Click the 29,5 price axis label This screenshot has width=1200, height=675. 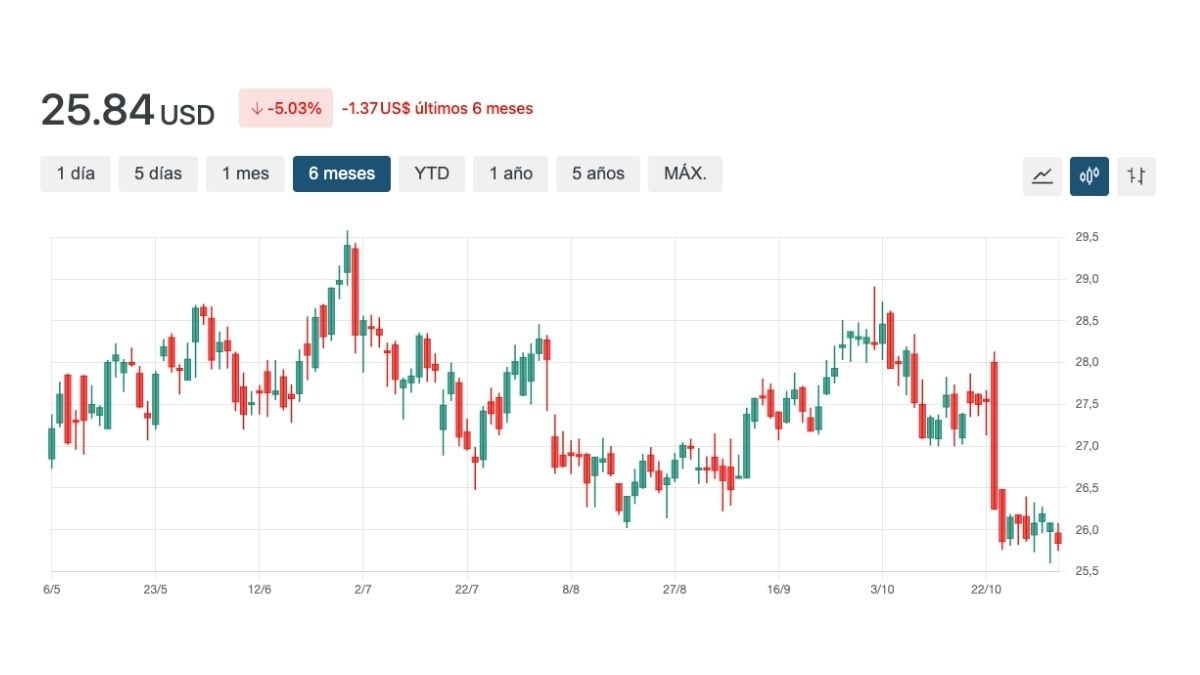point(1087,237)
